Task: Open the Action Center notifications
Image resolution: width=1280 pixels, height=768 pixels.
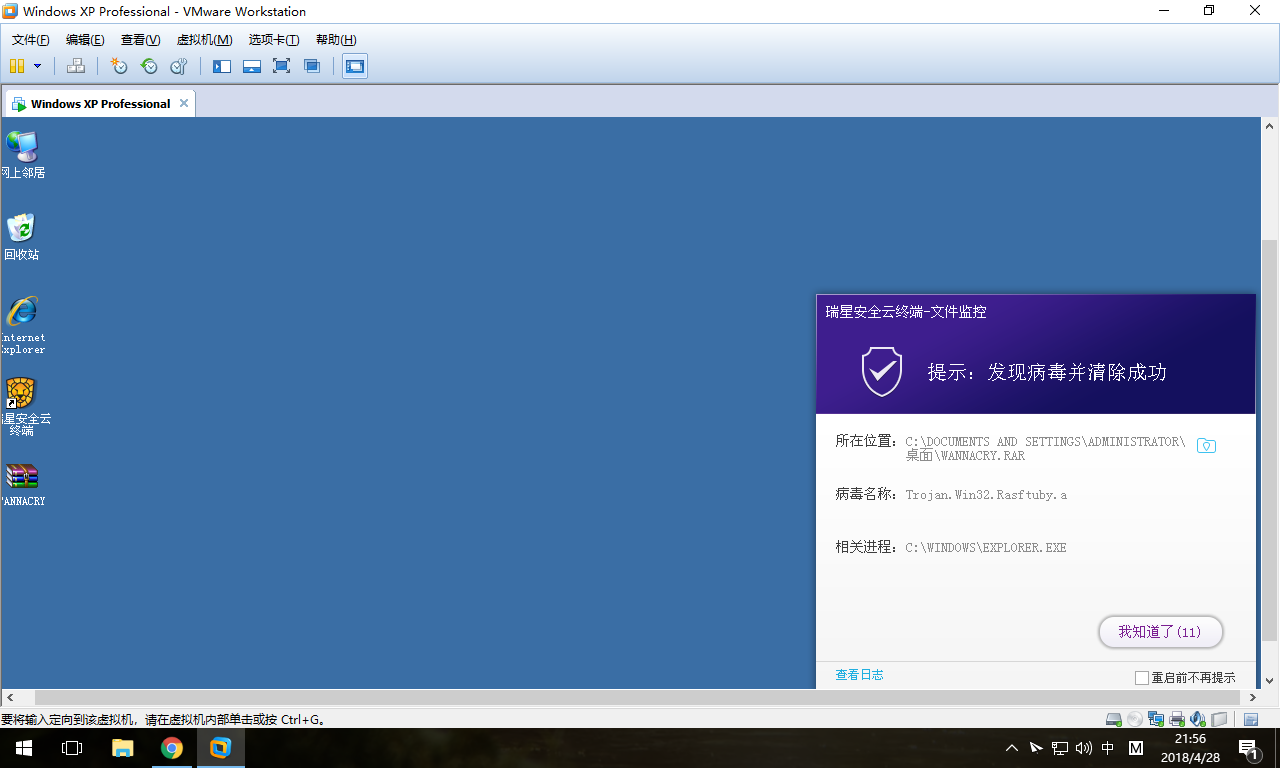Action: pyautogui.click(x=1249, y=748)
